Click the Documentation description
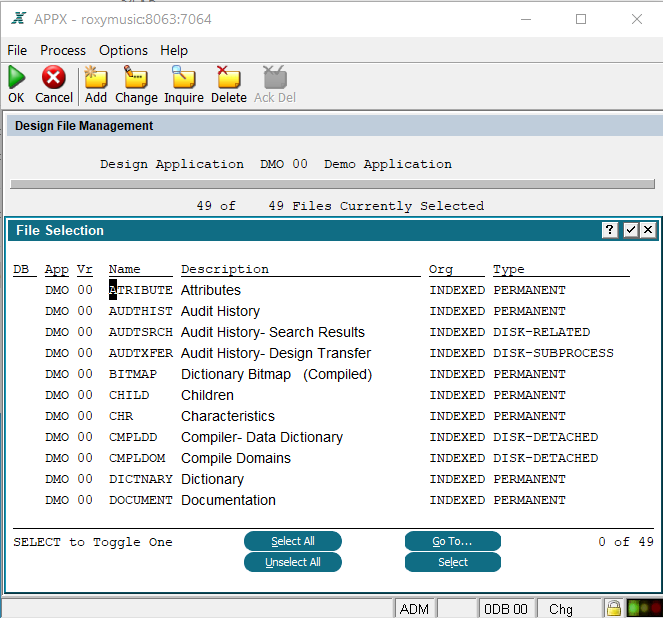The image size is (663, 618). [x=228, y=500]
